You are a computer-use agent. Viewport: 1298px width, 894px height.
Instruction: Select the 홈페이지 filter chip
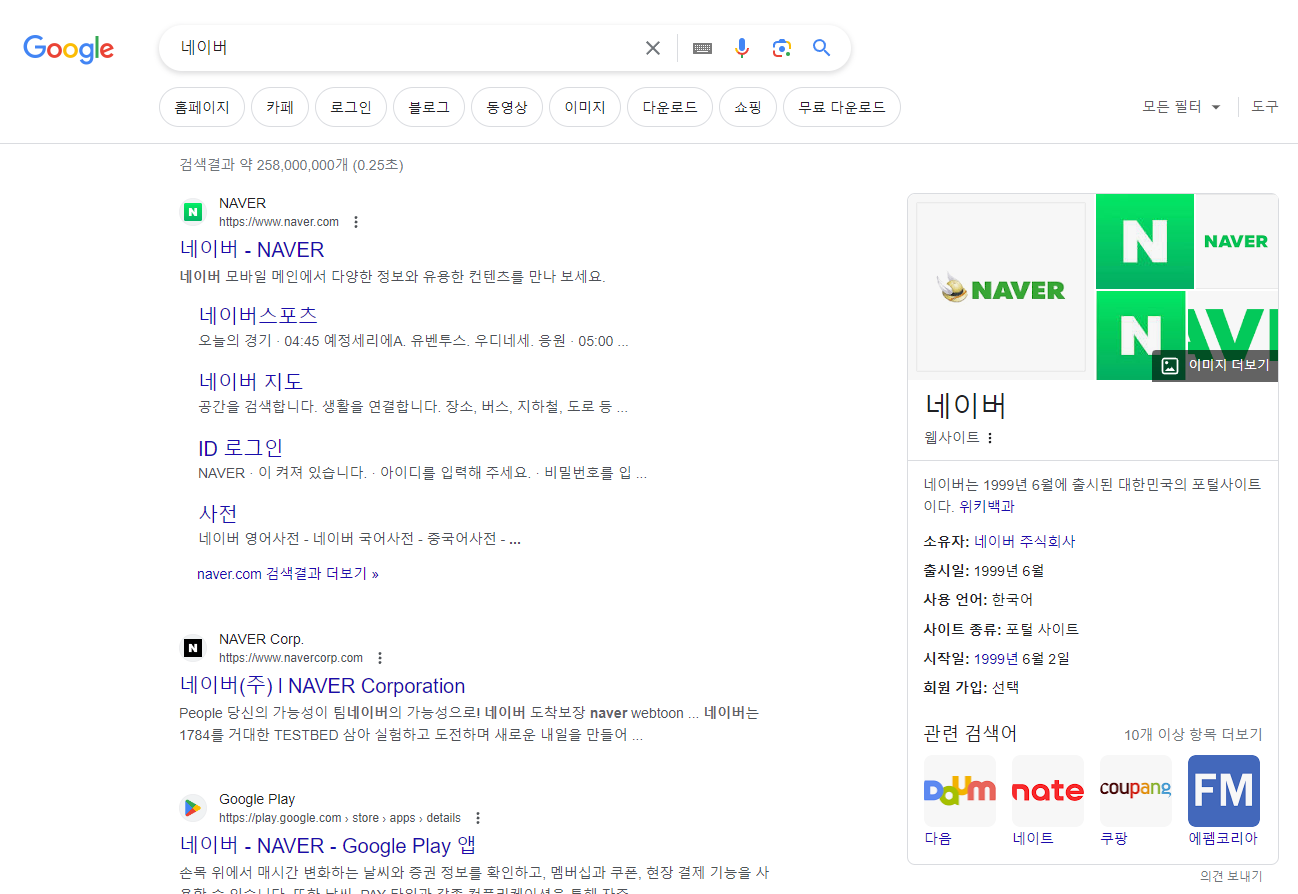coord(202,107)
